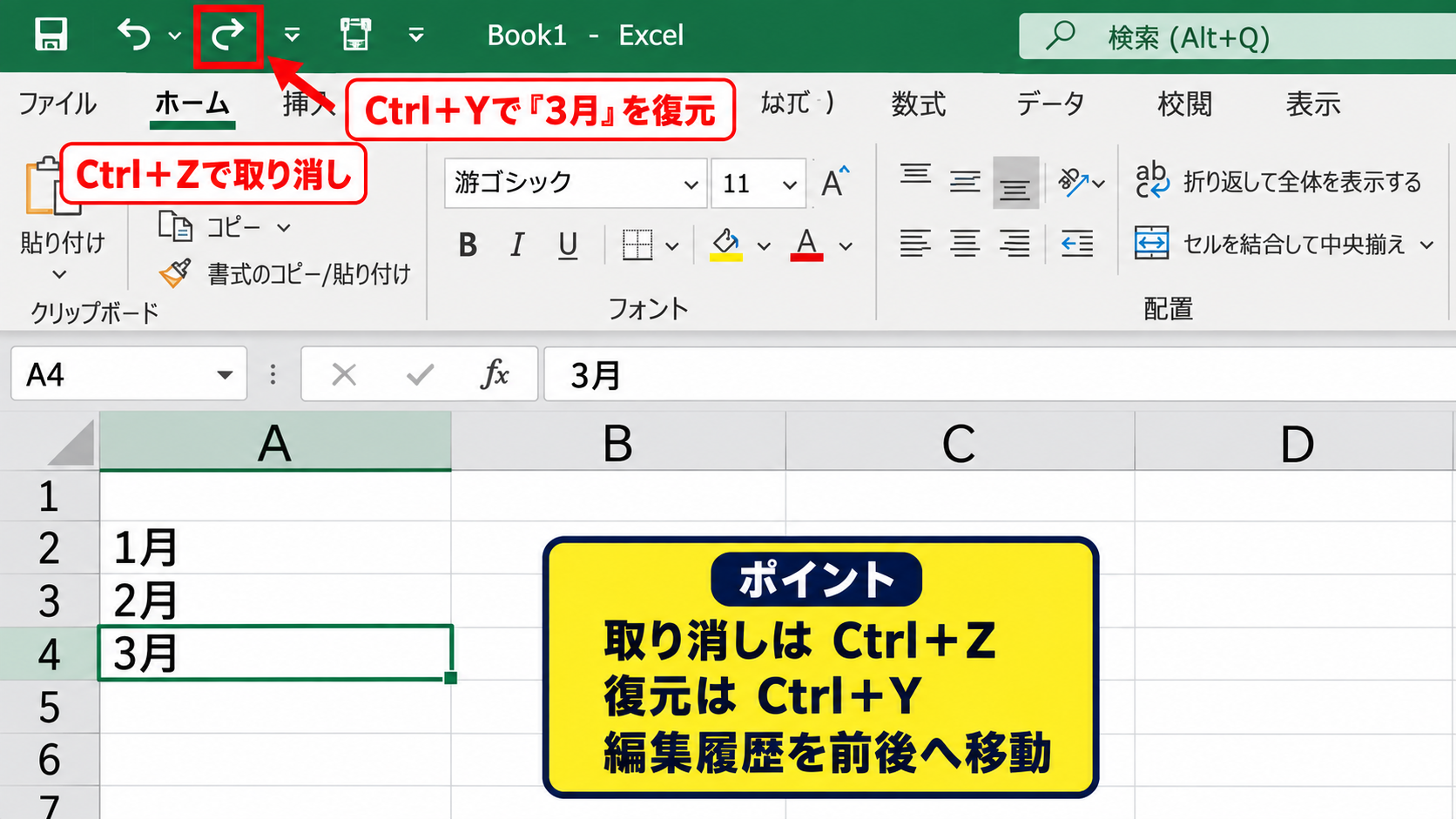
Task: Open undo history dropdown arrow
Action: coord(175,36)
